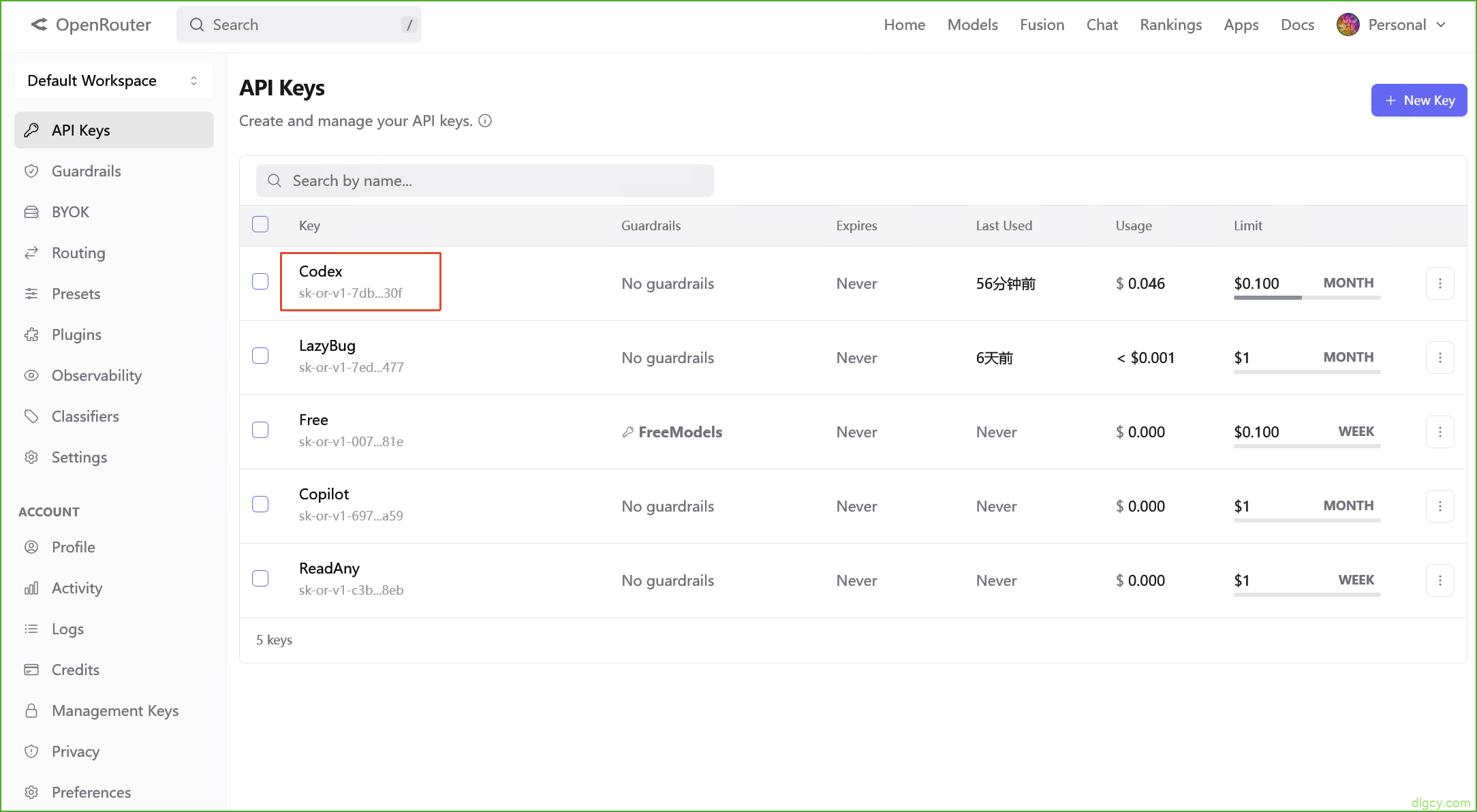Image resolution: width=1477 pixels, height=812 pixels.
Task: Tick the select-all checkbox in table header
Action: pyautogui.click(x=260, y=224)
